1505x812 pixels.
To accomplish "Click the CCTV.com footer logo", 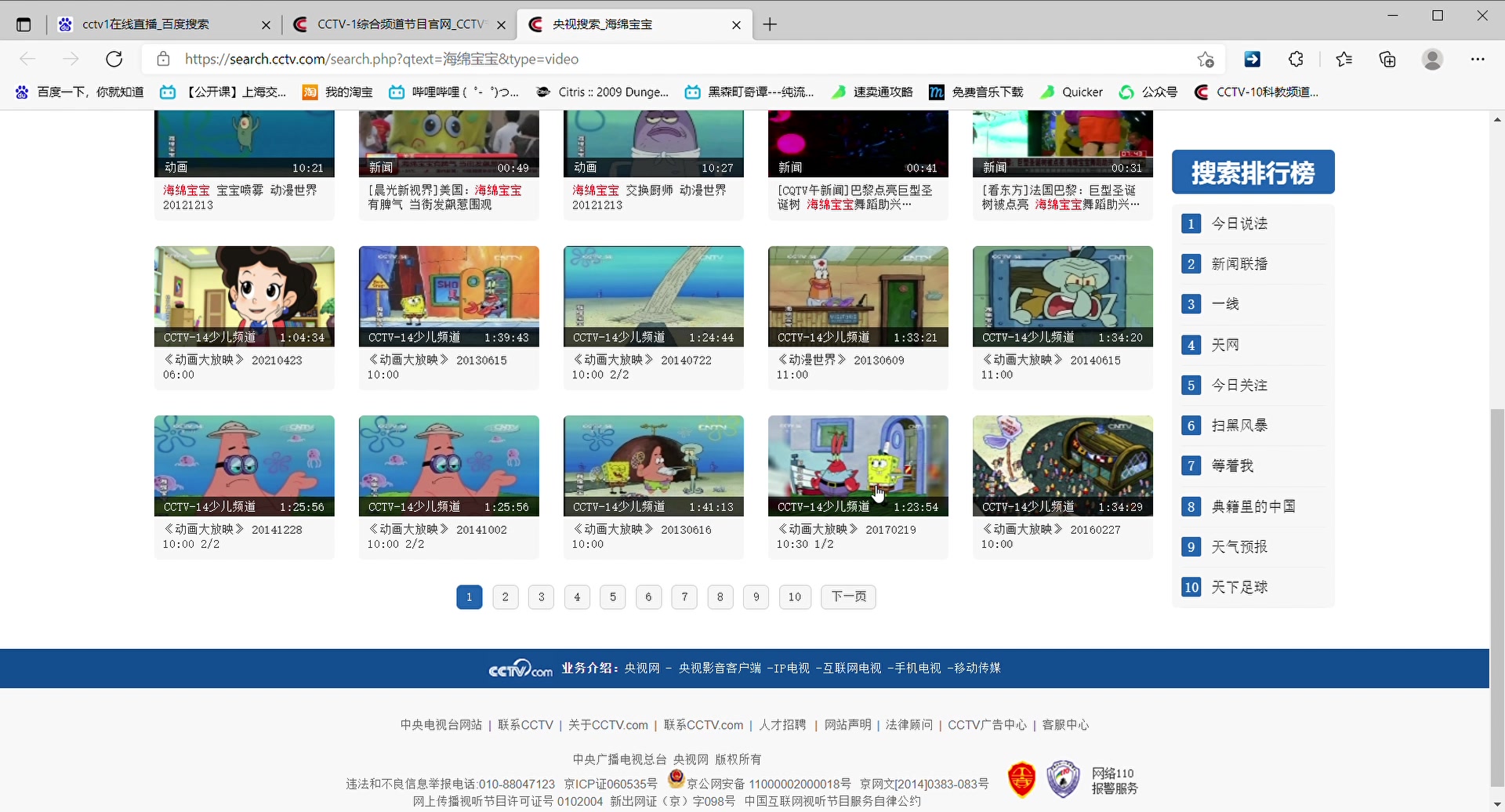I will 520,669.
